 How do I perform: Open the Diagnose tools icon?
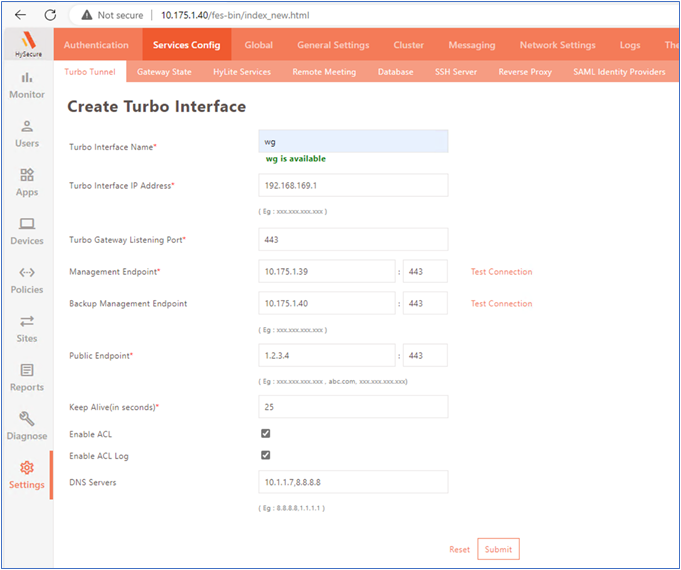click(x=26, y=426)
